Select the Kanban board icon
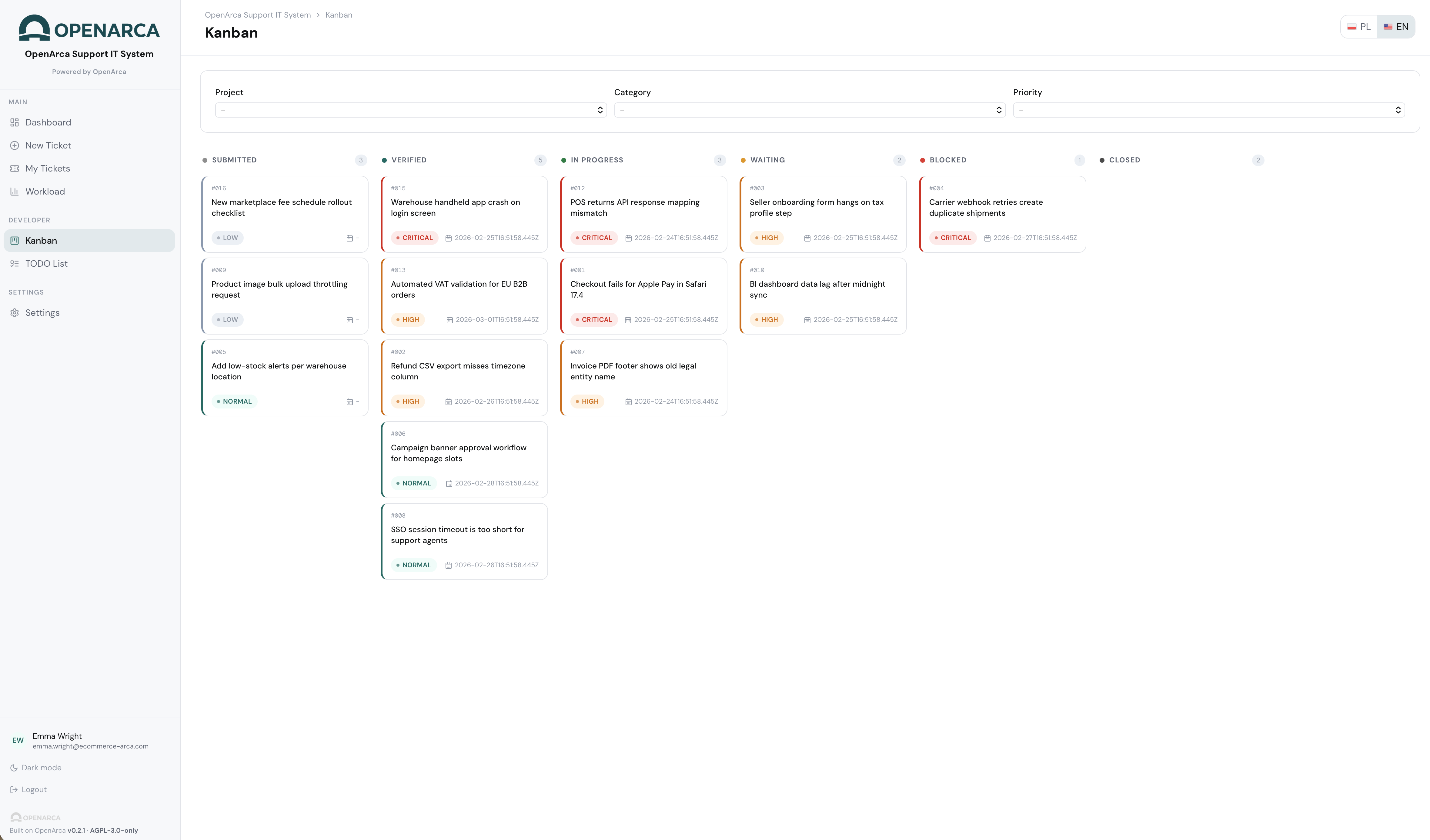This screenshot has width=1430, height=840. [14, 241]
